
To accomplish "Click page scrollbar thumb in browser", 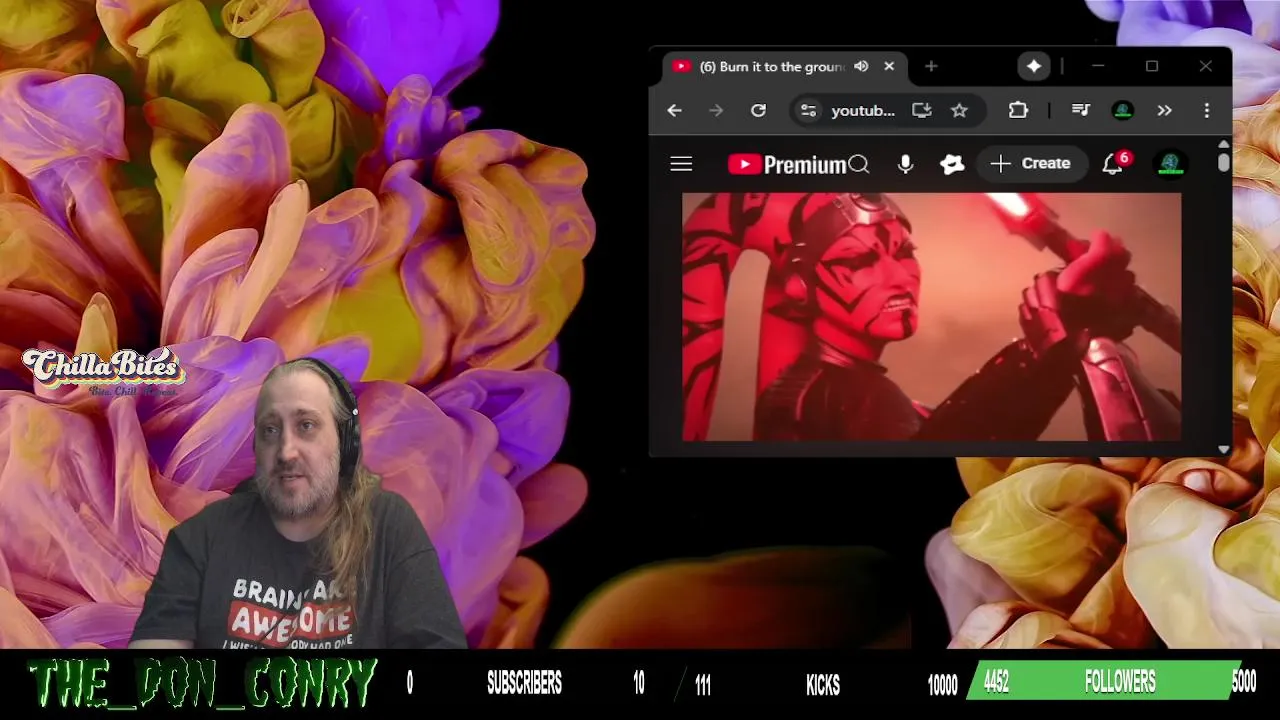I will (1224, 163).
